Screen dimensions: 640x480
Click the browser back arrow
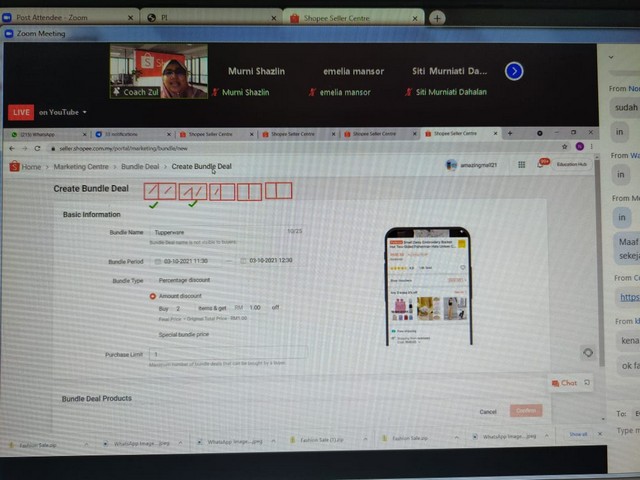point(12,147)
